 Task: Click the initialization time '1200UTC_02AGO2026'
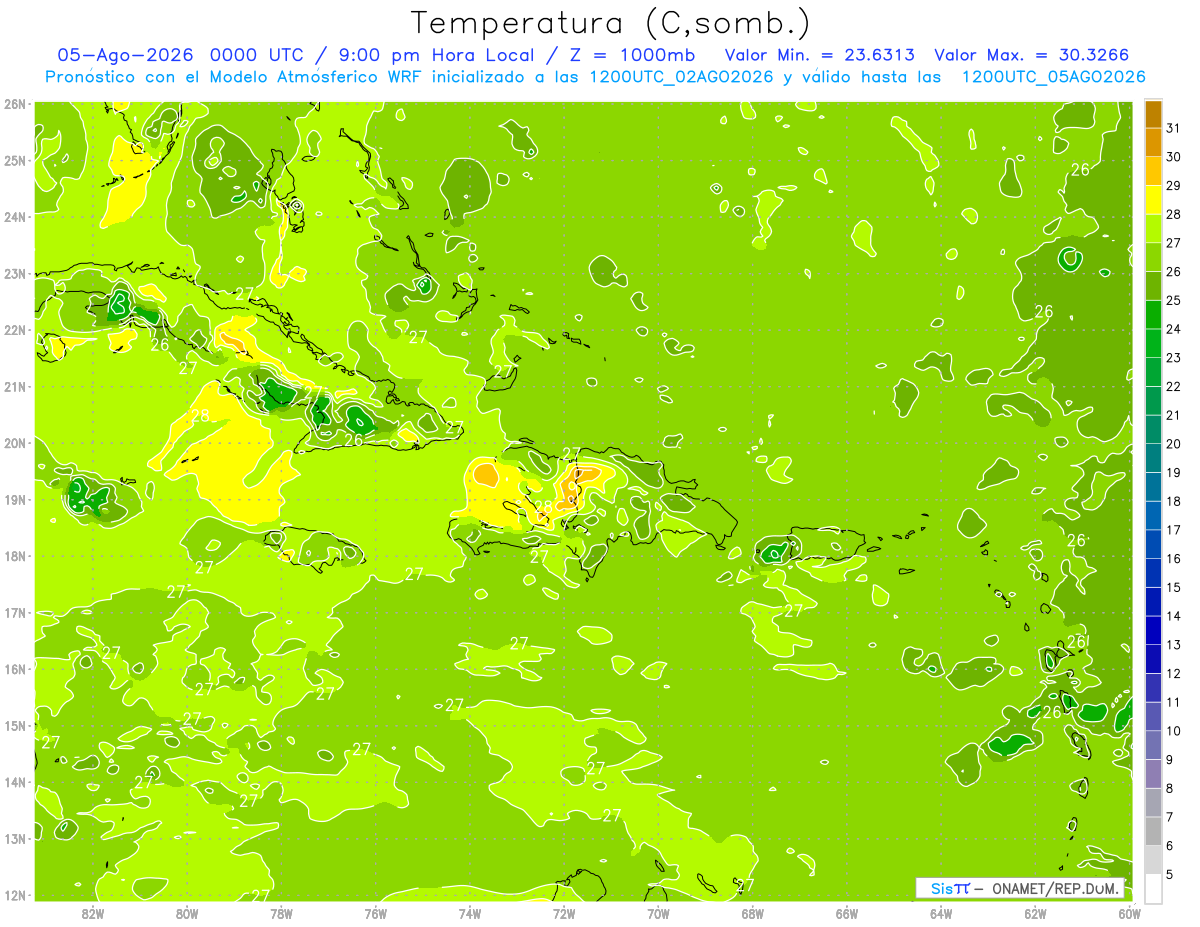[681, 77]
